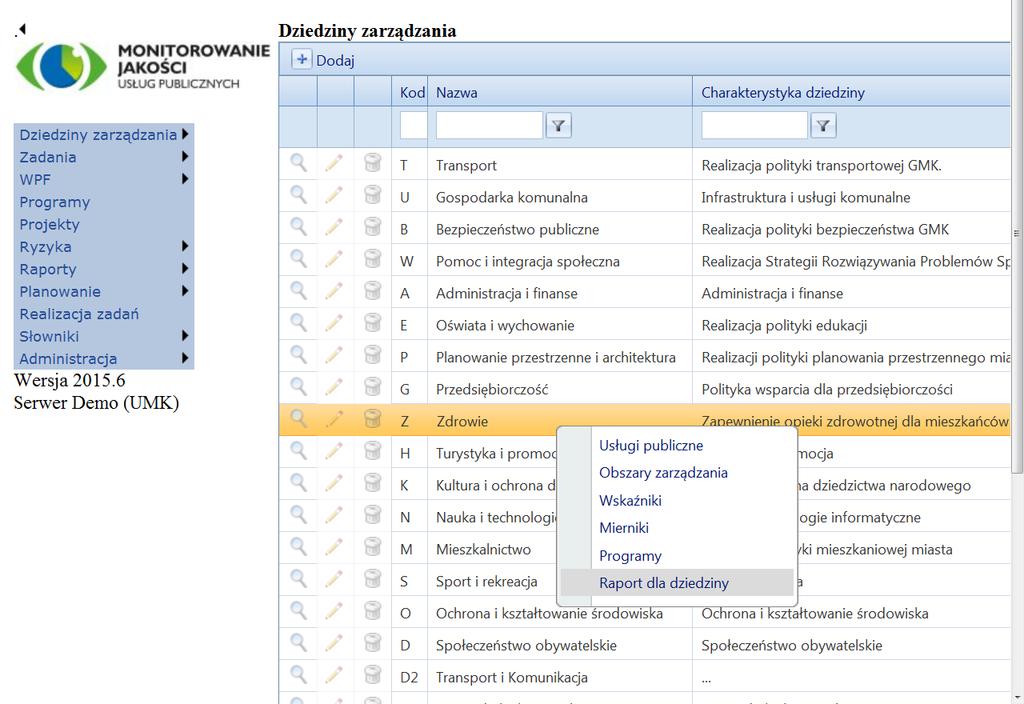
Task: Open Projekty in left sidebar
Action: pos(50,224)
